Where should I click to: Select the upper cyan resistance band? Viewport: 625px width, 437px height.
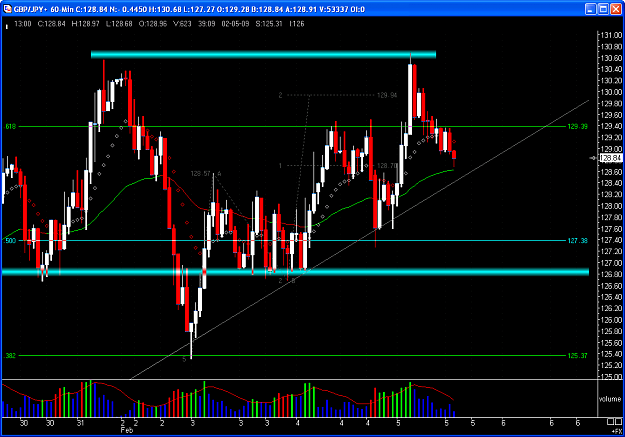pyautogui.click(x=263, y=55)
